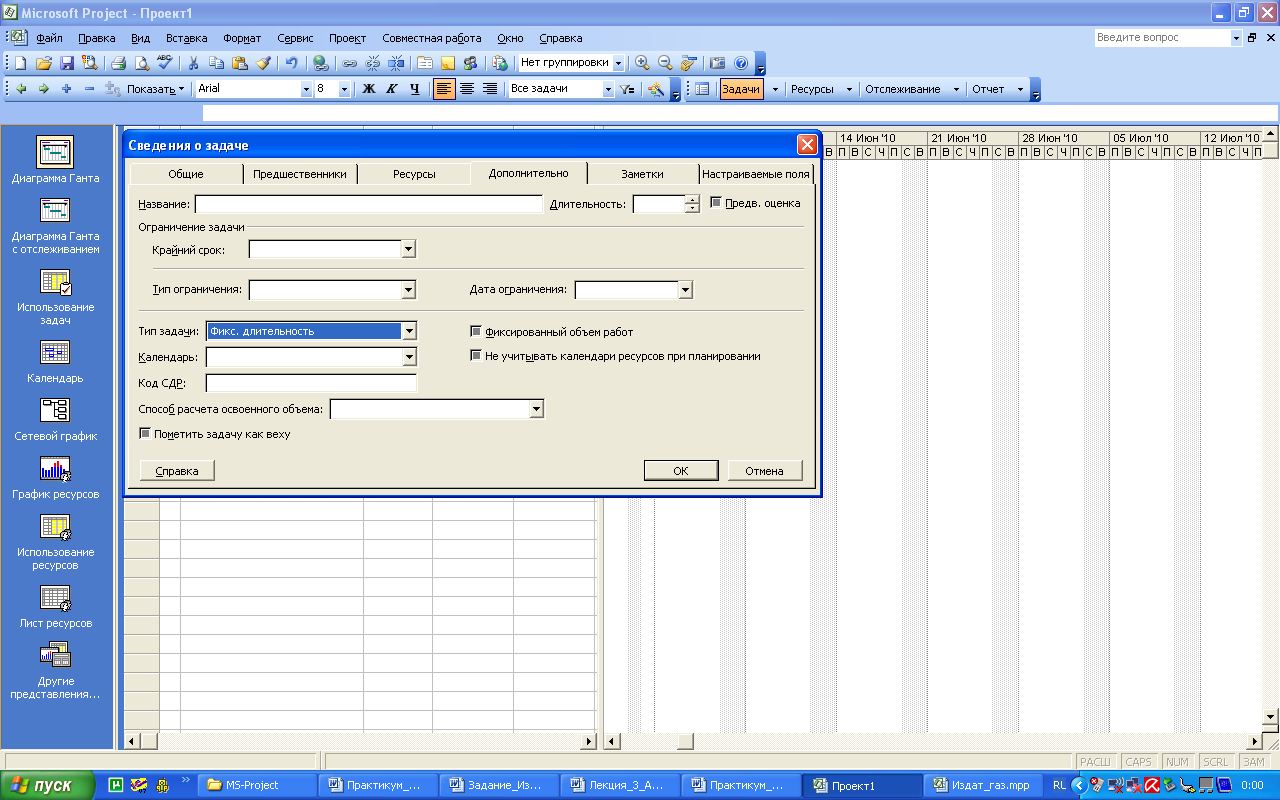Expand the Тип ограничения dropdown
1280x800 pixels.
pyautogui.click(x=408, y=290)
